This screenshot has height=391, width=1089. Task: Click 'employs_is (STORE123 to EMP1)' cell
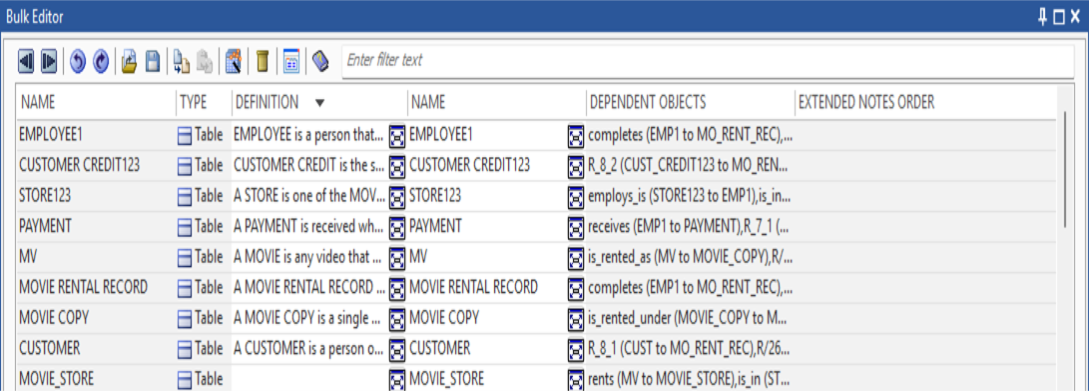point(690,197)
